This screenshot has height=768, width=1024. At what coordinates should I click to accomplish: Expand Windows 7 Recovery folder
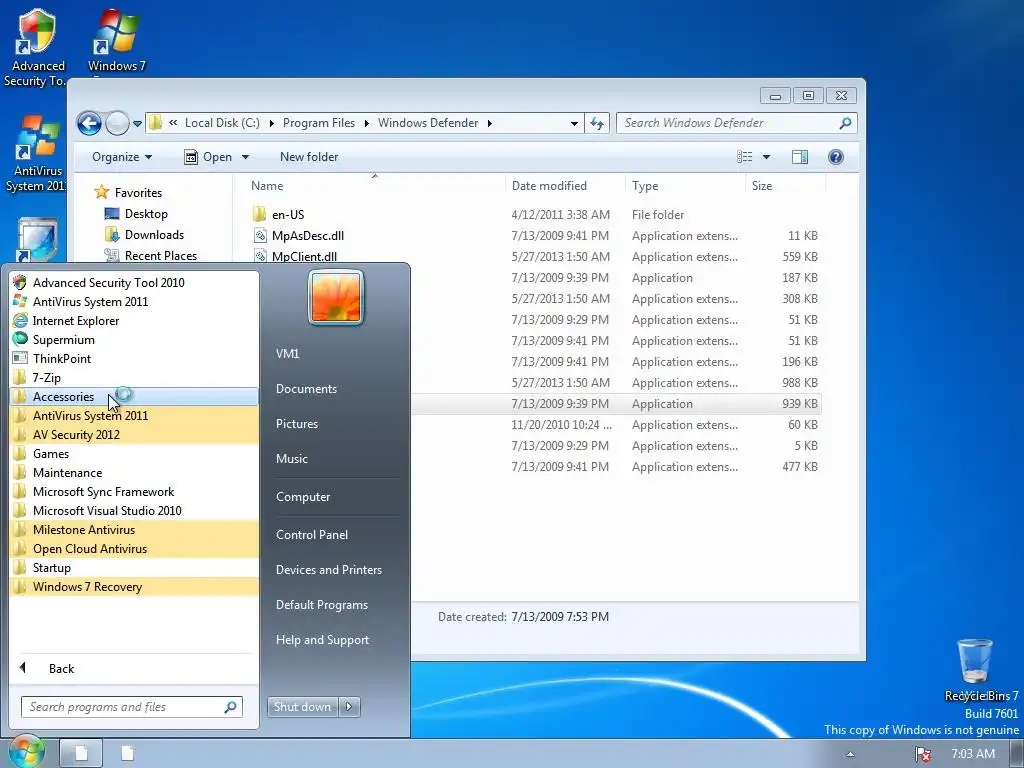tap(134, 586)
